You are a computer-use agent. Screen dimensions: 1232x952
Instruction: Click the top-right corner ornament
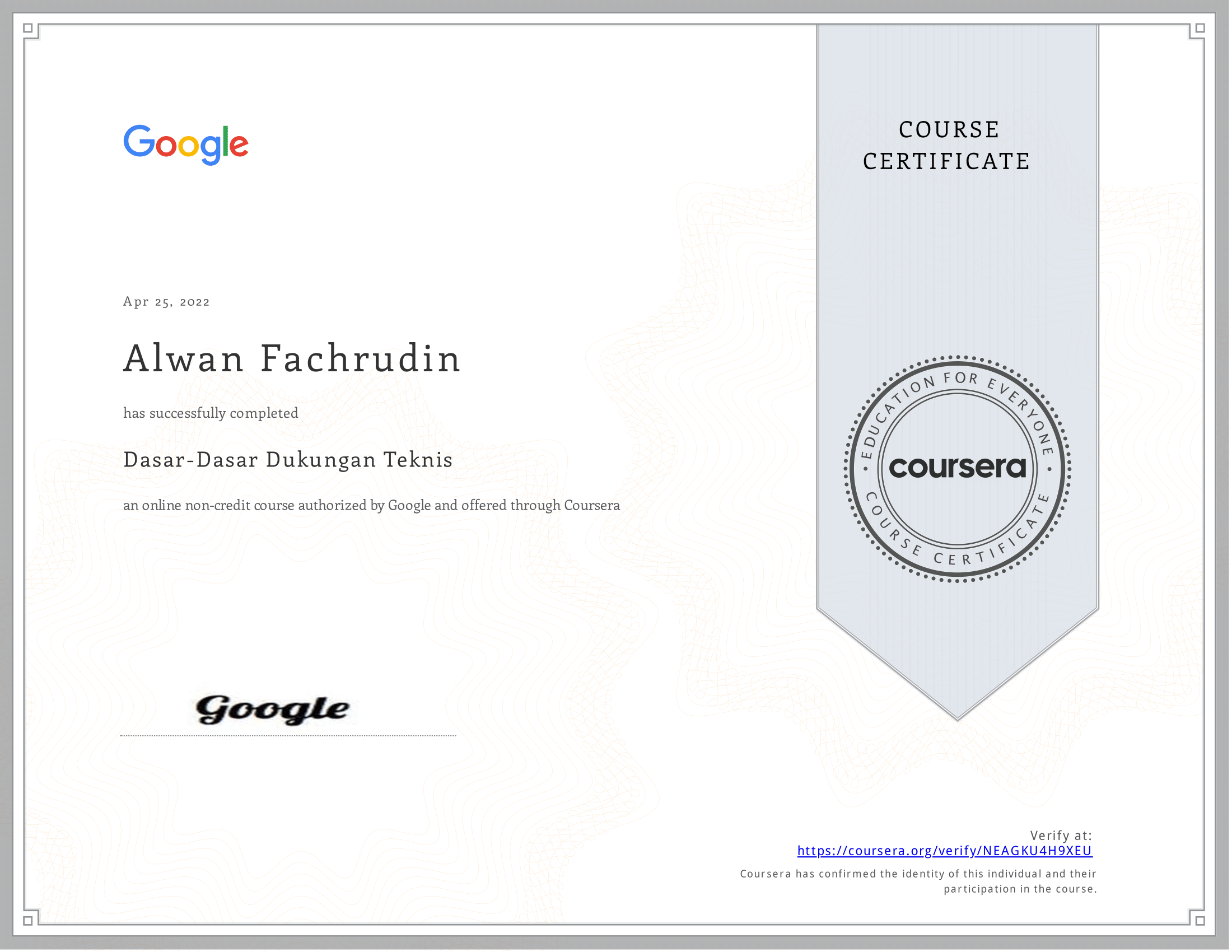click(x=1200, y=28)
